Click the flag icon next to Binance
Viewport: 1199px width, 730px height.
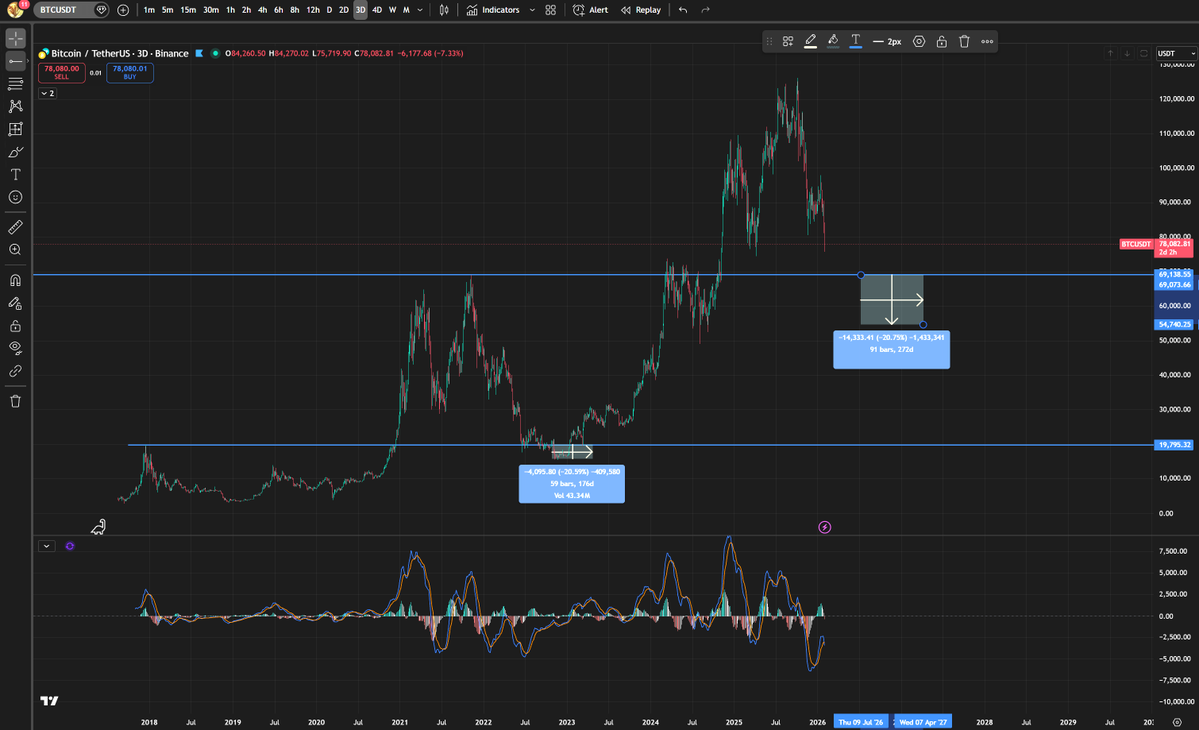(x=200, y=54)
